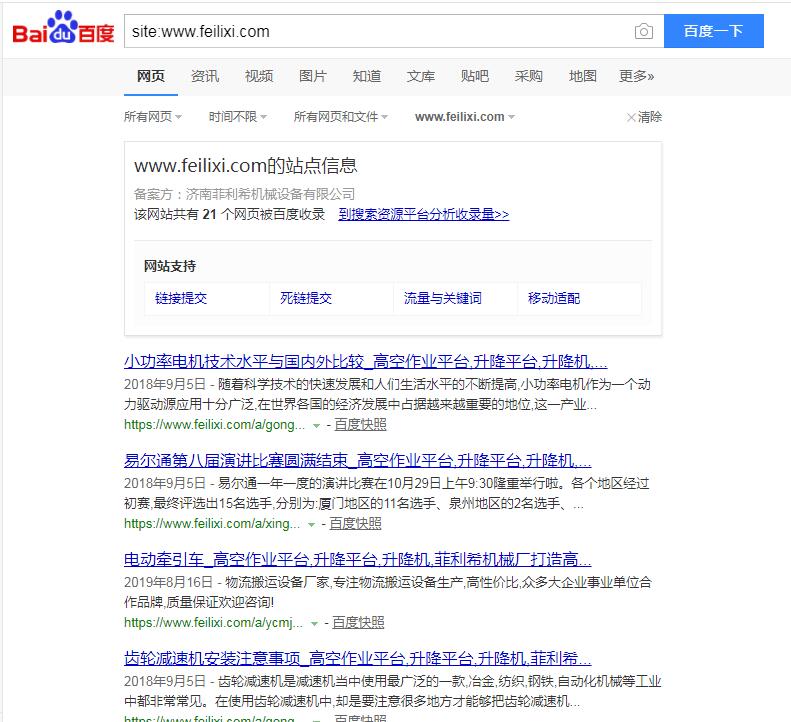Image resolution: width=791 pixels, height=722 pixels.
Task: Click URL https://www.feilixi.com/a/xing...
Action: [212, 524]
